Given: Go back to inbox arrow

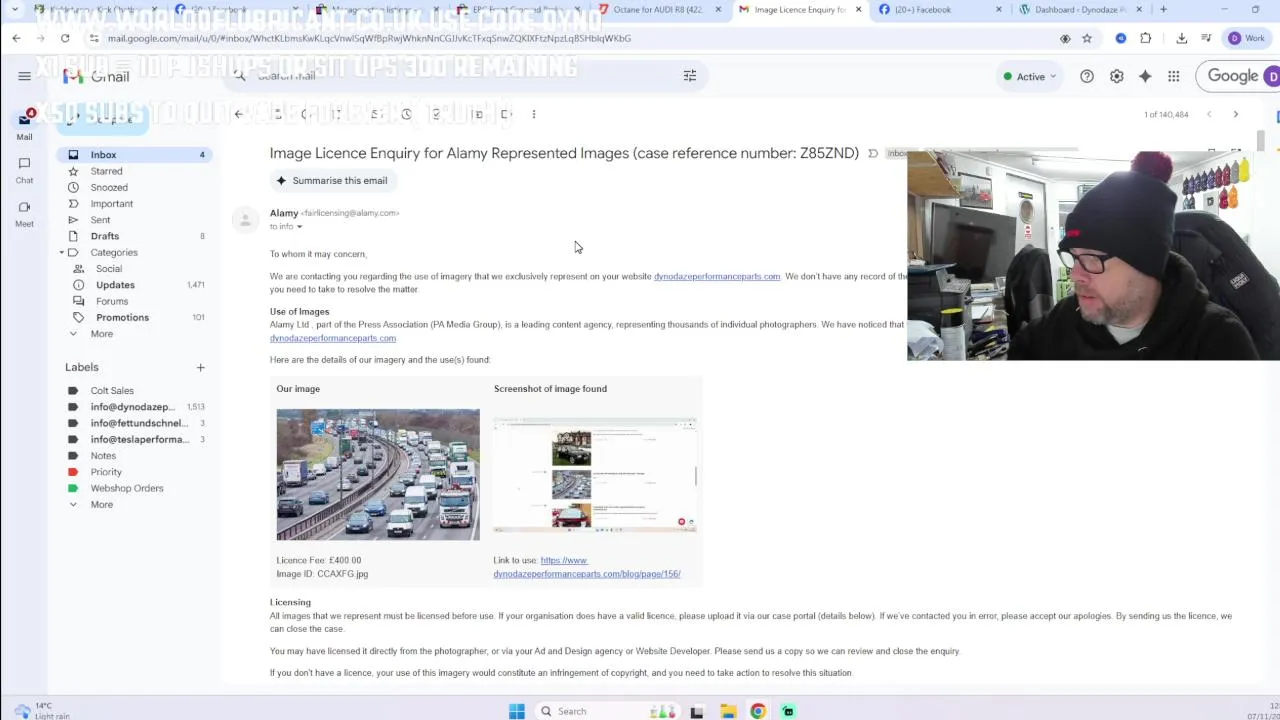Looking at the screenshot, I should (238, 114).
